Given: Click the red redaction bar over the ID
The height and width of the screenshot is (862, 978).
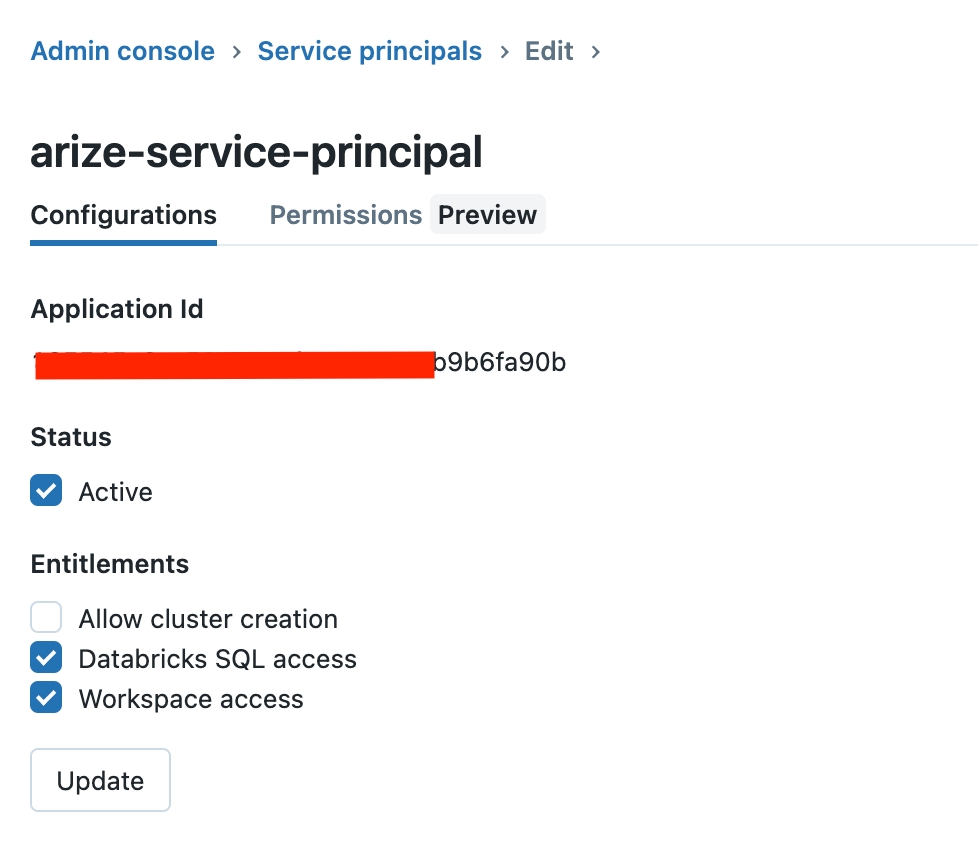Looking at the screenshot, I should pyautogui.click(x=234, y=364).
